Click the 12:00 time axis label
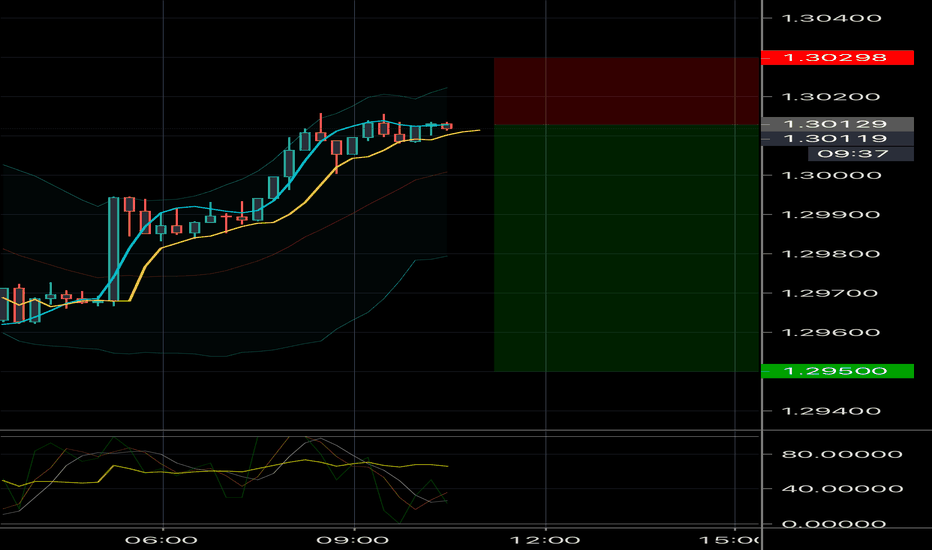The width and height of the screenshot is (932, 550). [545, 540]
